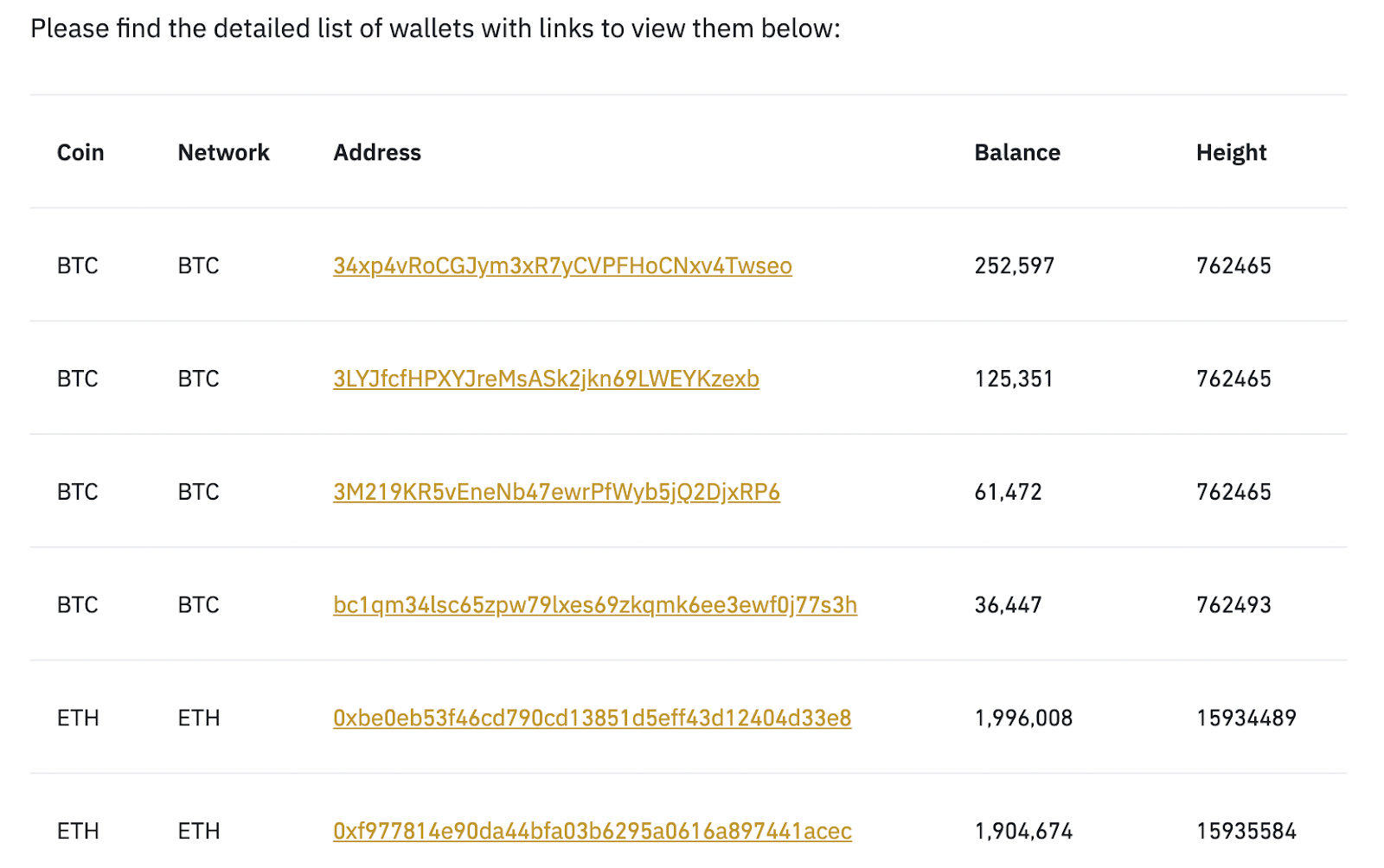Open ETH address 0xbe0eb53f46cd790cd13851d5eff43d12404d33e8
The width and height of the screenshot is (1384, 868).
(592, 718)
